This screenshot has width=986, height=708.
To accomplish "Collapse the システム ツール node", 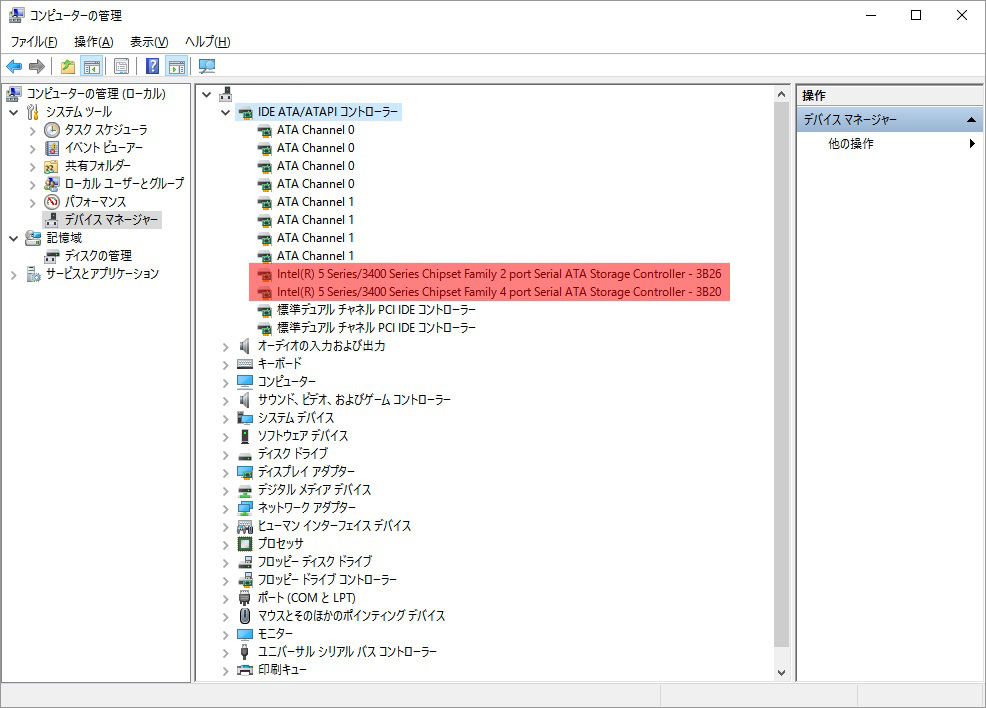I will pos(13,113).
